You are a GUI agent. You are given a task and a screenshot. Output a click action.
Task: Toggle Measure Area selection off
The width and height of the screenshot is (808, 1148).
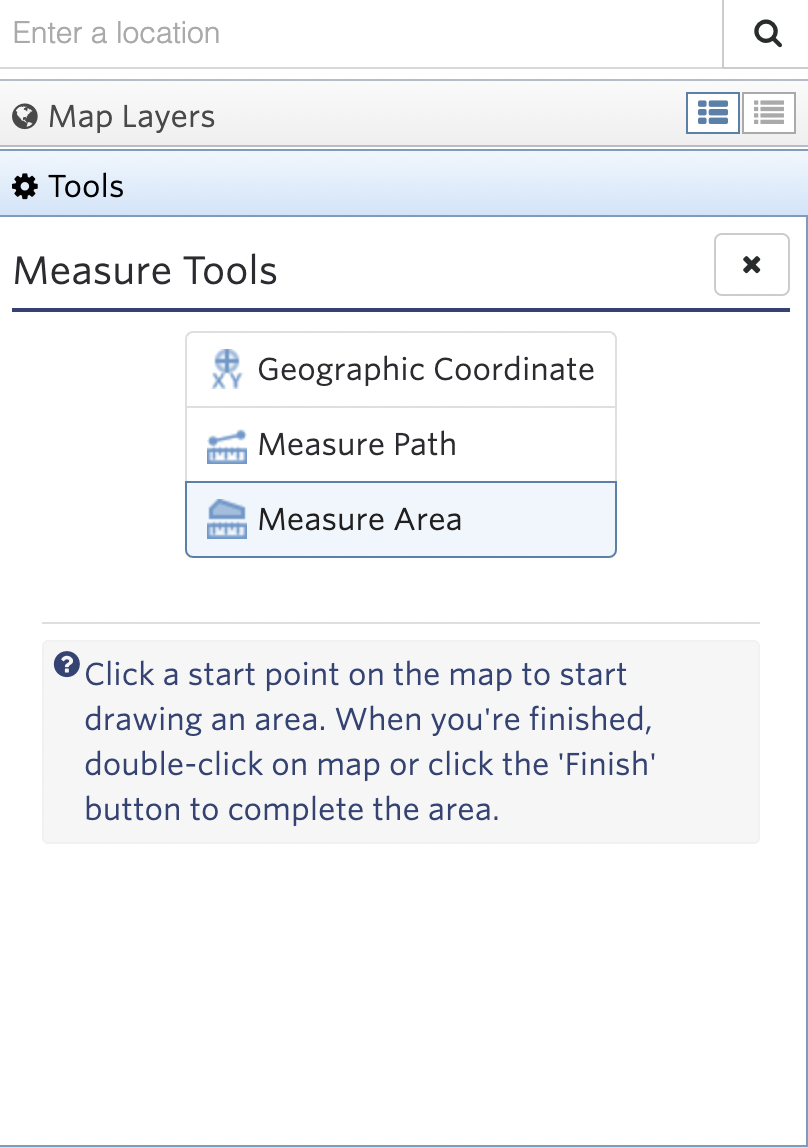click(x=400, y=519)
